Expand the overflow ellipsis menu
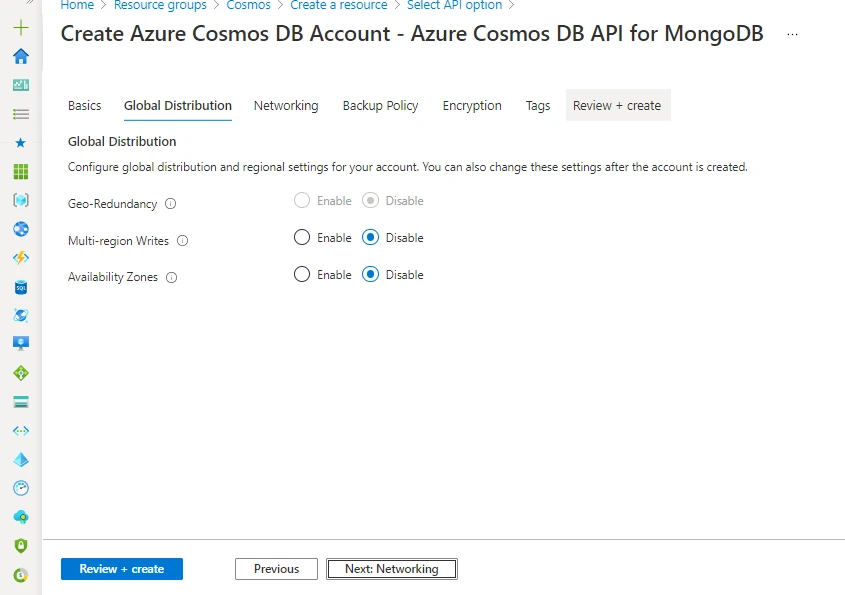Image resolution: width=845 pixels, height=595 pixels. 792,33
